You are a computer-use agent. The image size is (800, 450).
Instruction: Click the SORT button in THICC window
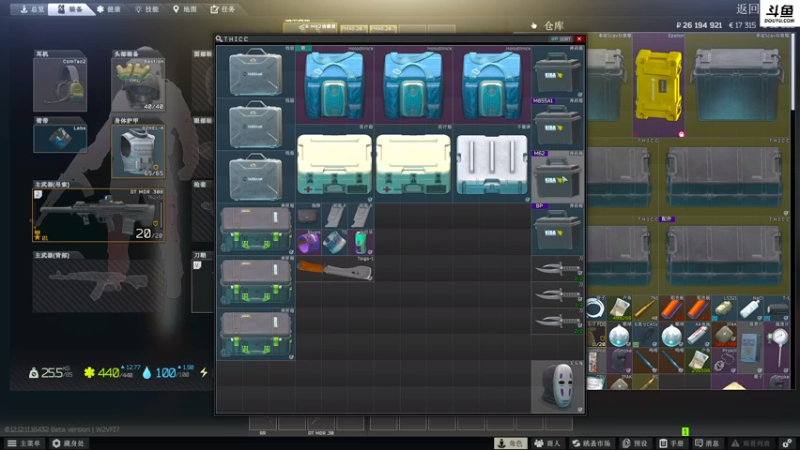pos(562,39)
